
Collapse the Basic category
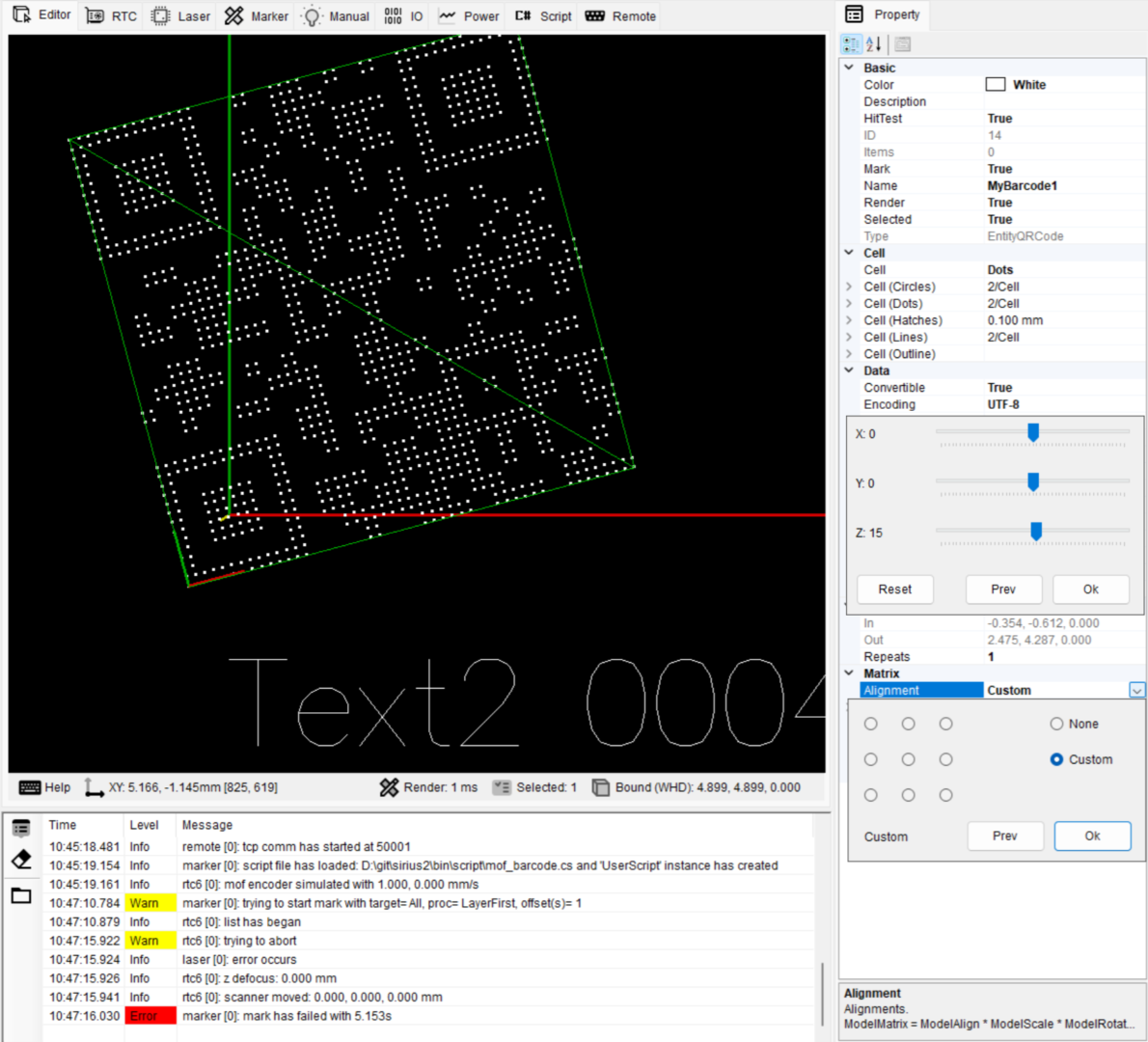tap(849, 68)
